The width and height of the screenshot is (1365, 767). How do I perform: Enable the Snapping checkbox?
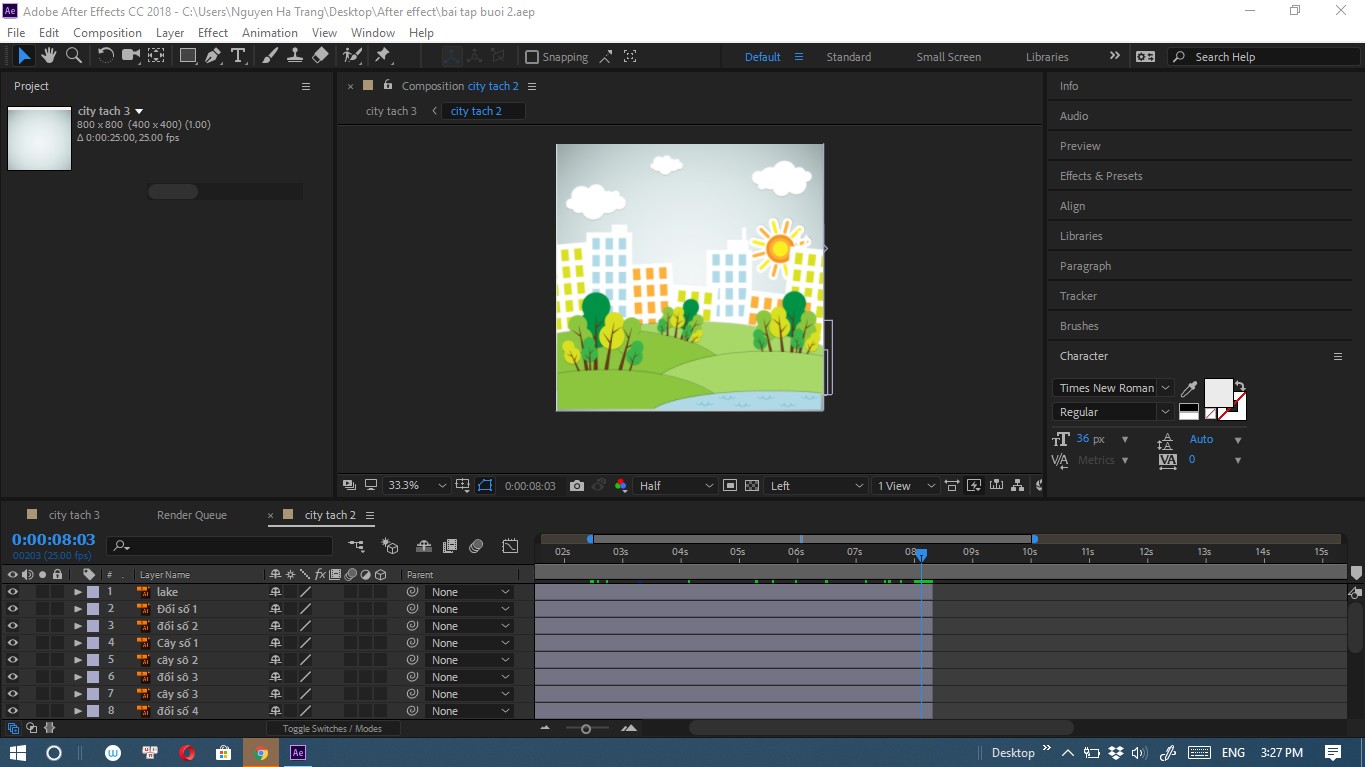532,57
